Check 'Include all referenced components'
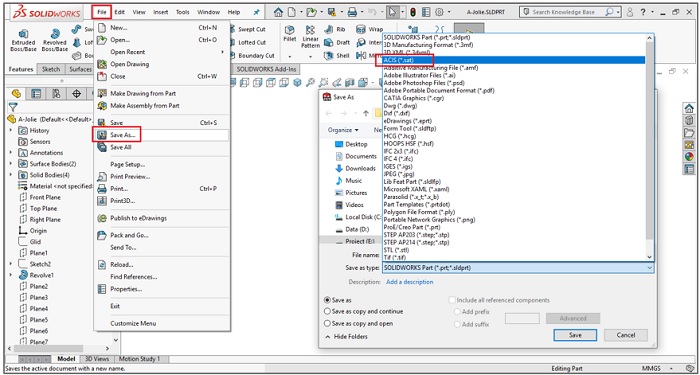Image resolution: width=700 pixels, height=375 pixels. [452, 300]
